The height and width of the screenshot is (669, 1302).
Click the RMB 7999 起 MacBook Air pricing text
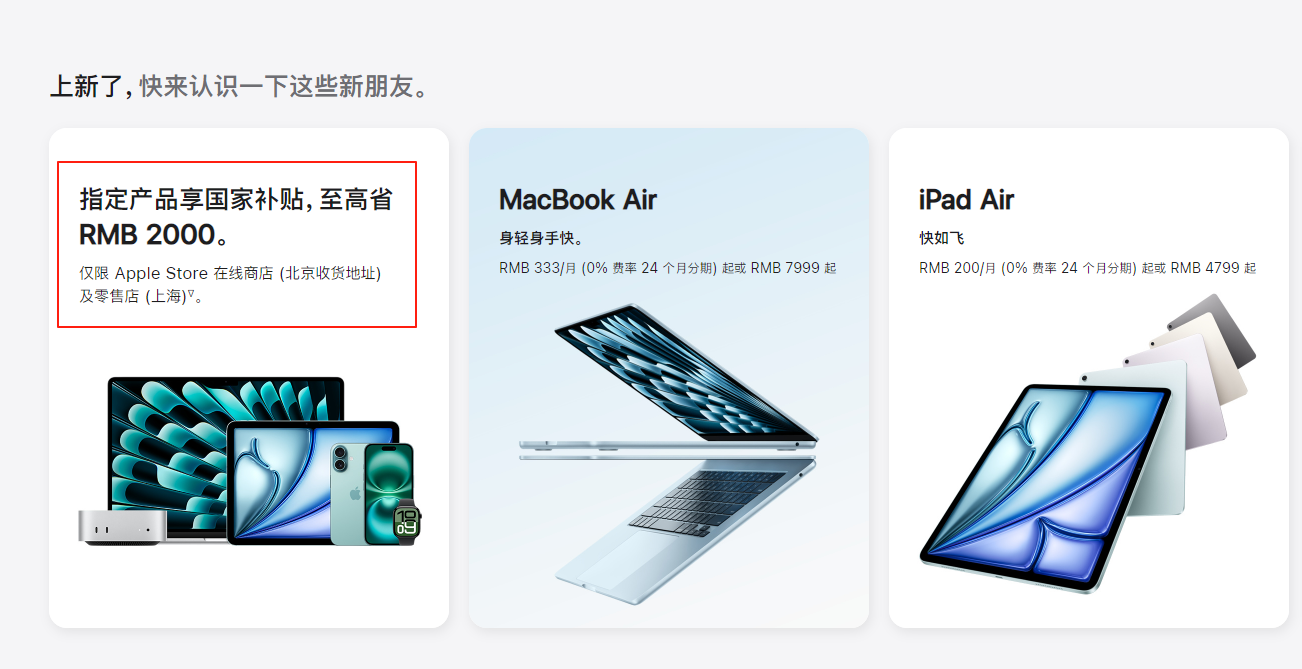pos(793,268)
